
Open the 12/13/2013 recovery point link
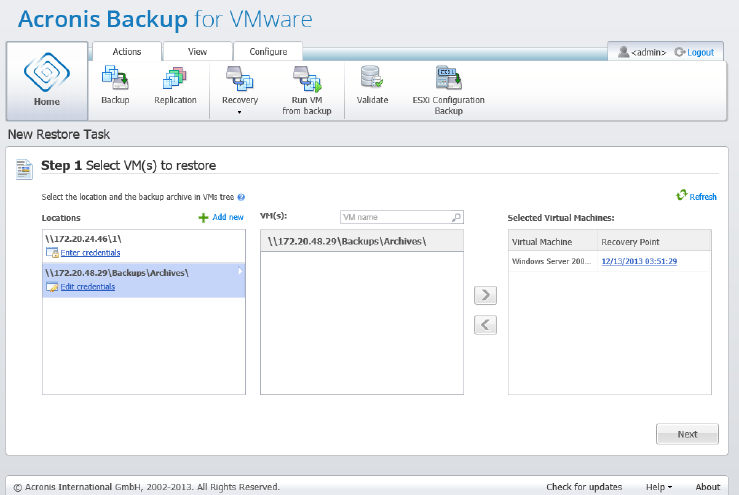click(x=639, y=261)
